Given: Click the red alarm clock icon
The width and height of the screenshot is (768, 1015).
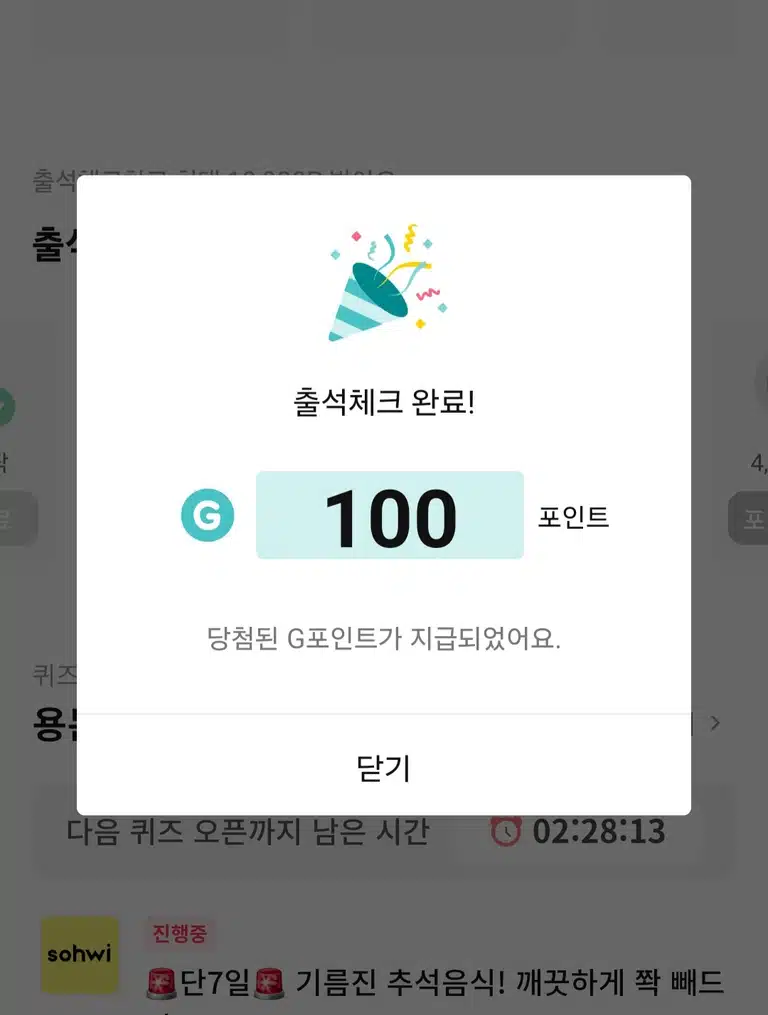Looking at the screenshot, I should 506,831.
